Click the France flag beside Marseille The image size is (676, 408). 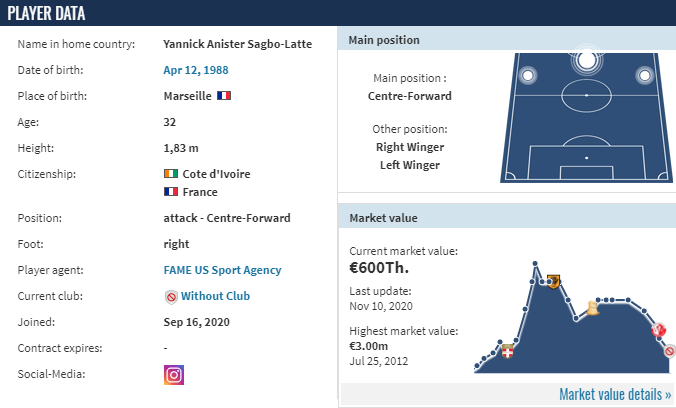(x=224, y=95)
